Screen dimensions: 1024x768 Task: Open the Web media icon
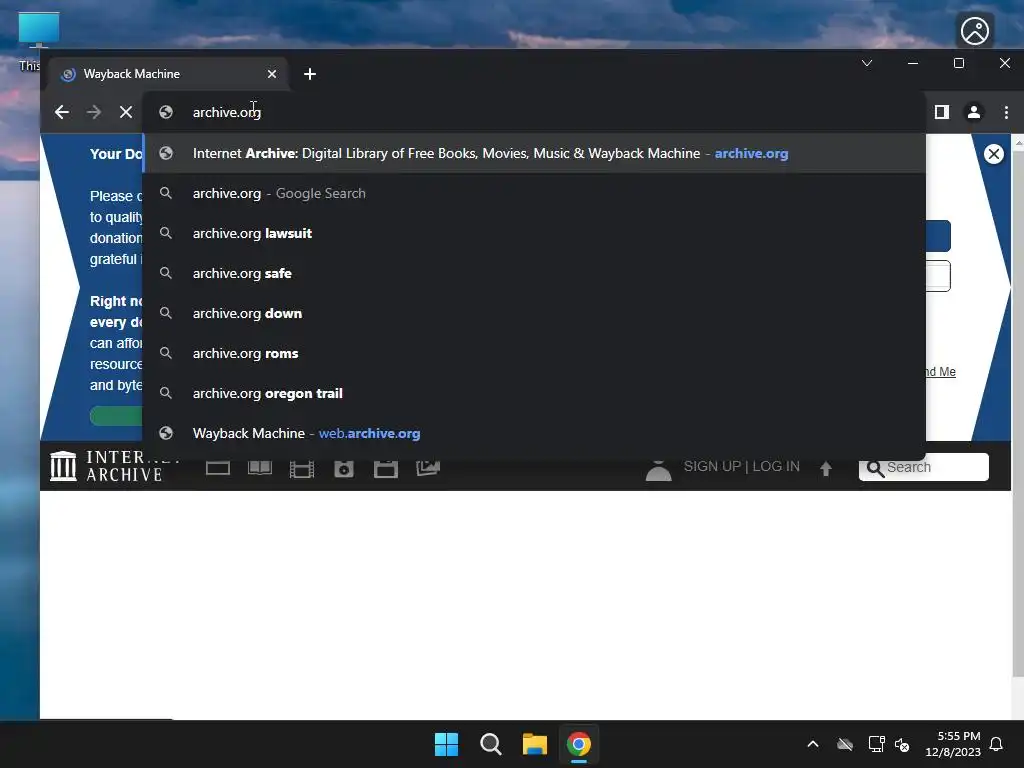[217, 468]
